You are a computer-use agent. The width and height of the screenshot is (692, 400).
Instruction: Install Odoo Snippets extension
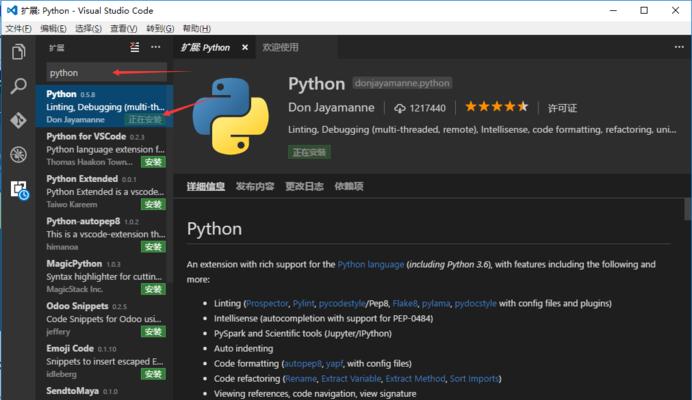(x=153, y=332)
